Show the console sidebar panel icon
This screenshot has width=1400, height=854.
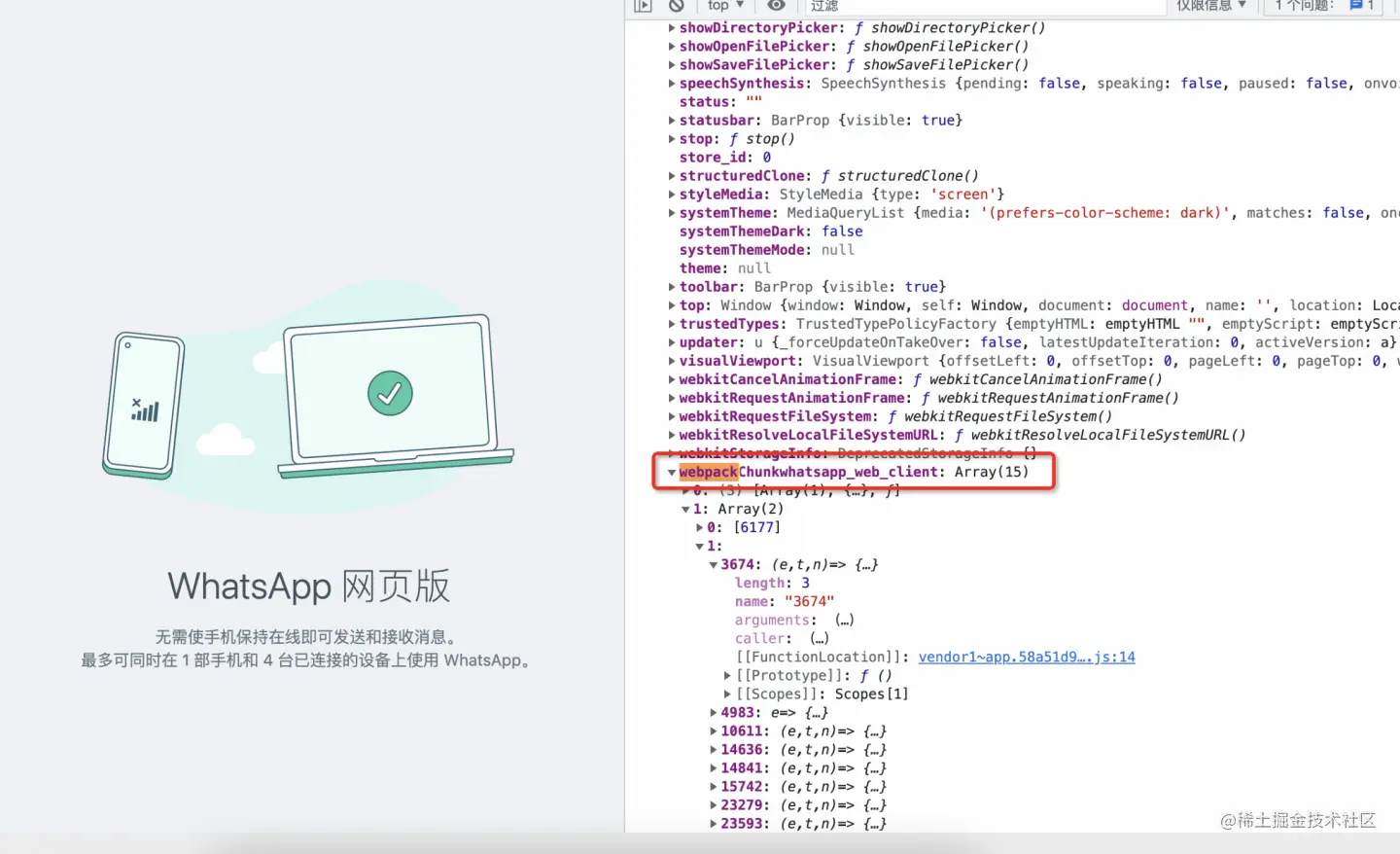643,6
